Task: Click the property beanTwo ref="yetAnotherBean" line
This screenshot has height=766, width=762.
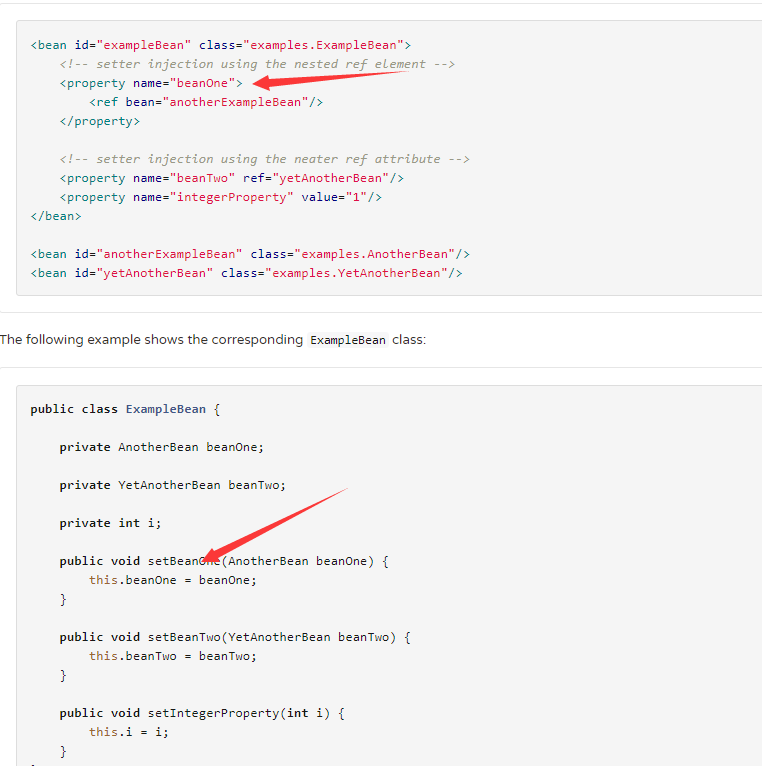Action: pos(232,178)
